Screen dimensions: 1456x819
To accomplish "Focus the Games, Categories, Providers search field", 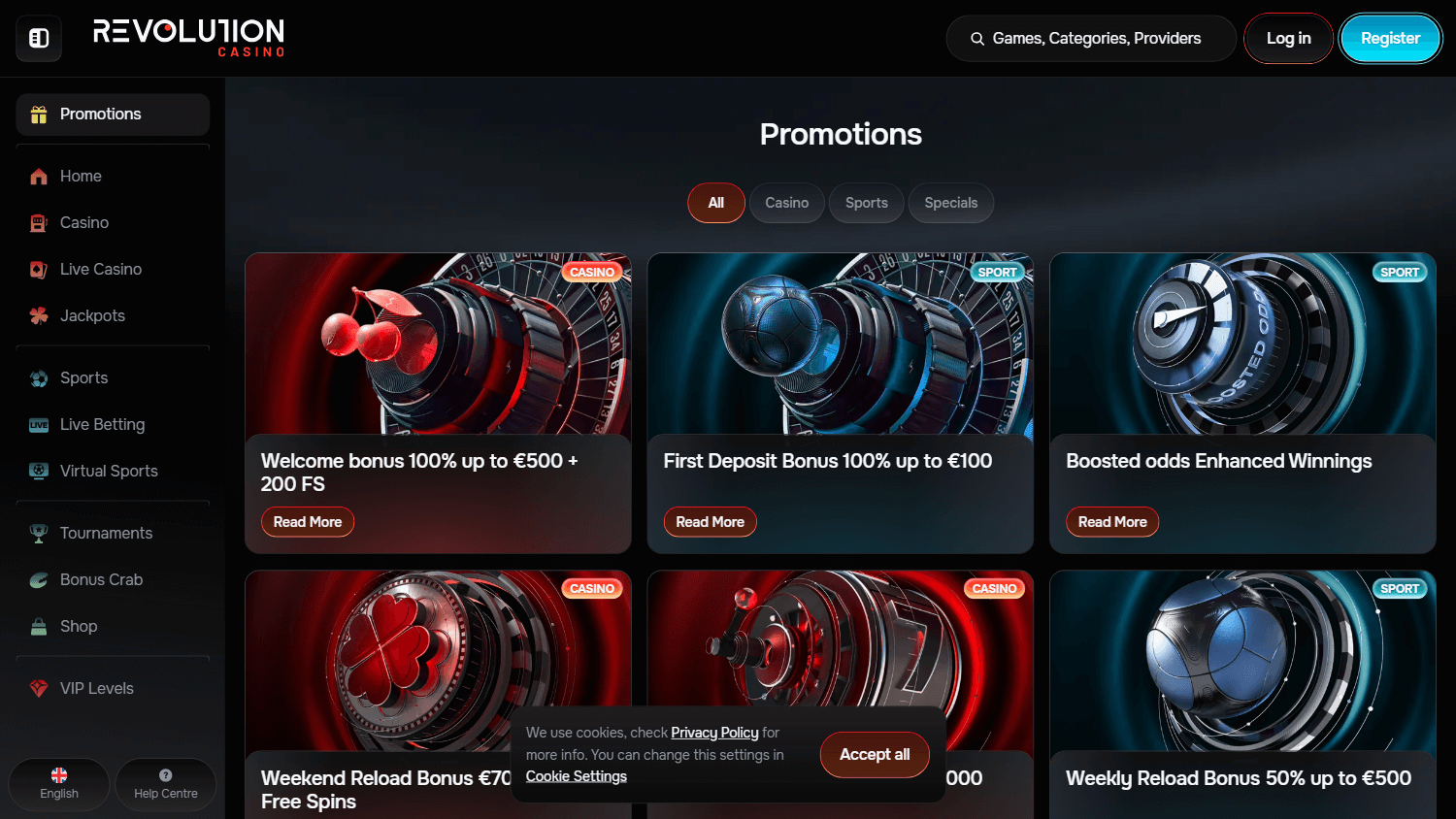I will 1091,39.
